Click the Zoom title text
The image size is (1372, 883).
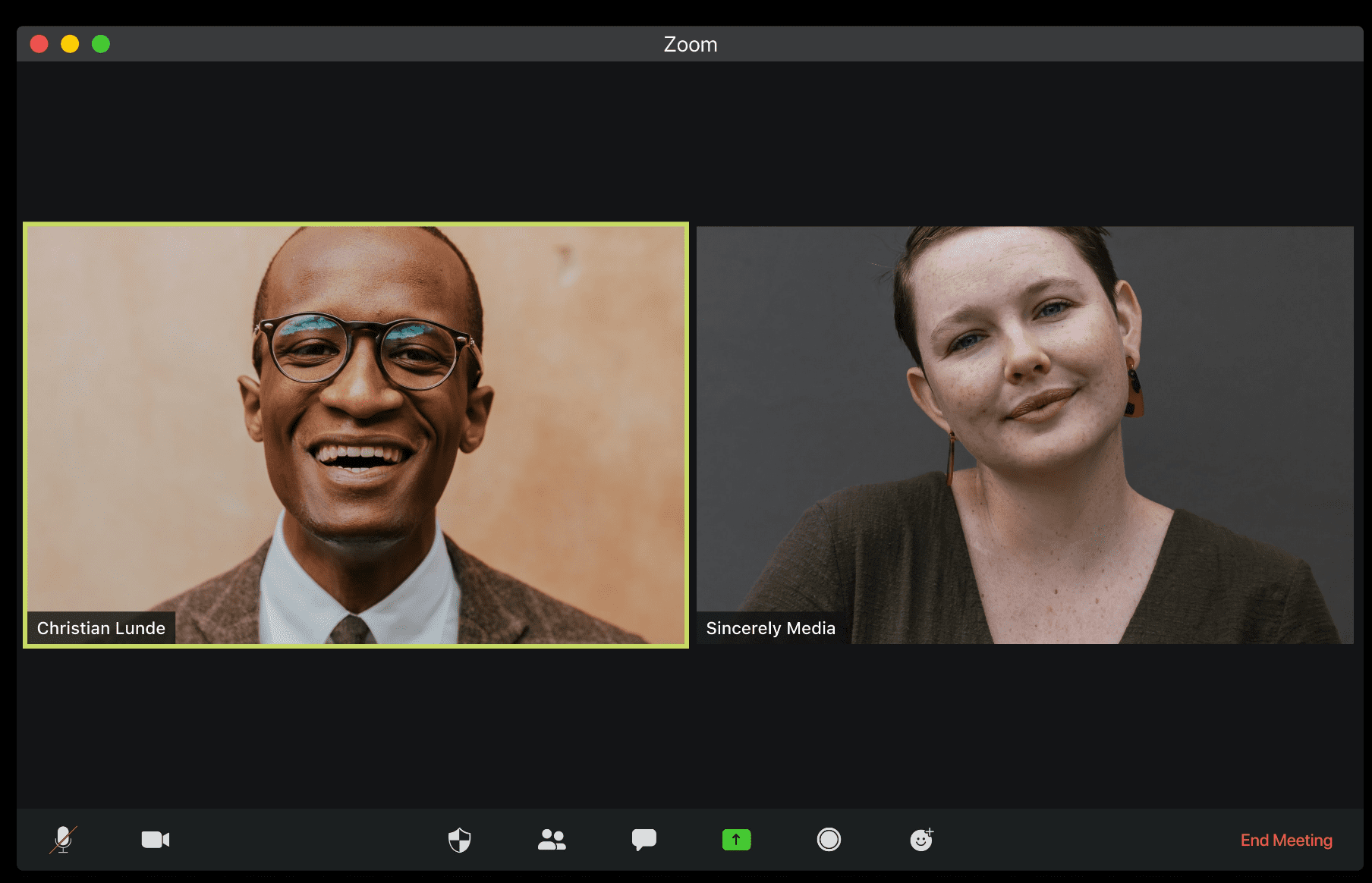coord(691,45)
